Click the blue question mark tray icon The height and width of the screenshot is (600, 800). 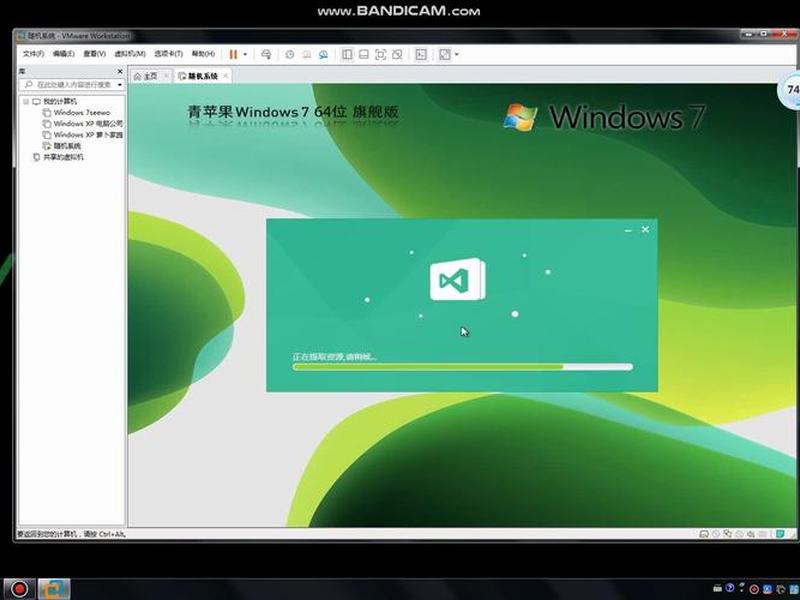[x=730, y=588]
